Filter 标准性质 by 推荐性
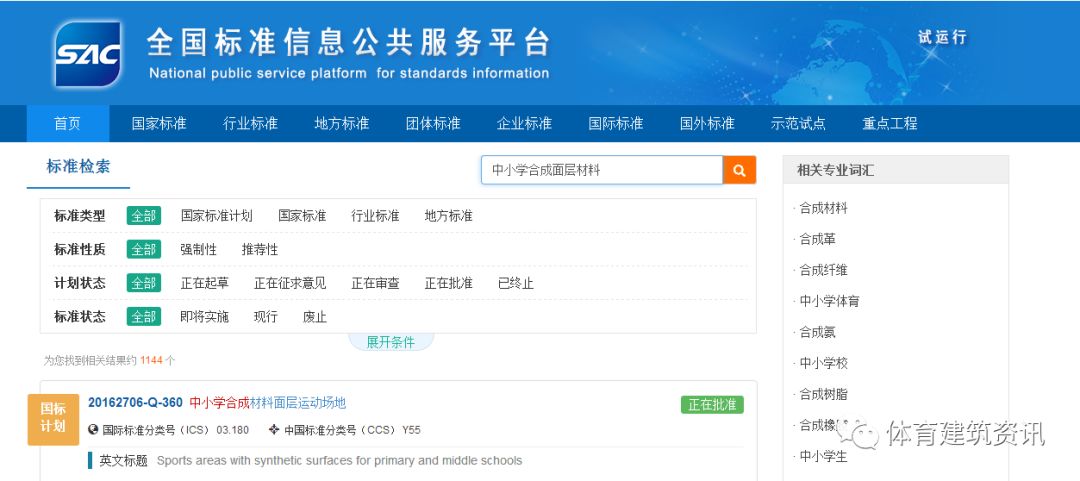The image size is (1080, 481). (x=260, y=249)
